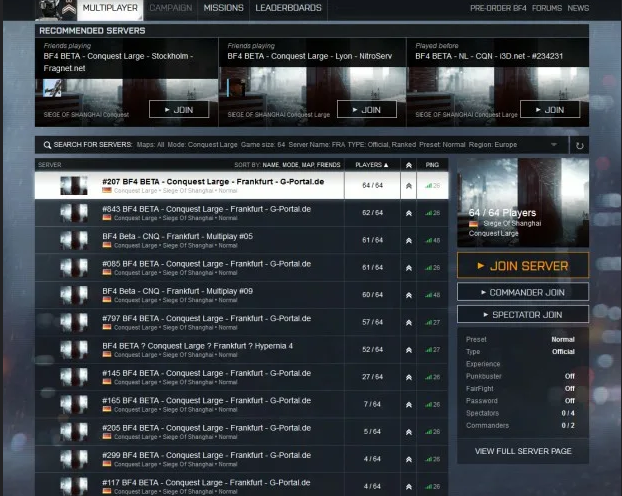Sort by favorites chevron column header
The image size is (622, 496).
point(409,165)
